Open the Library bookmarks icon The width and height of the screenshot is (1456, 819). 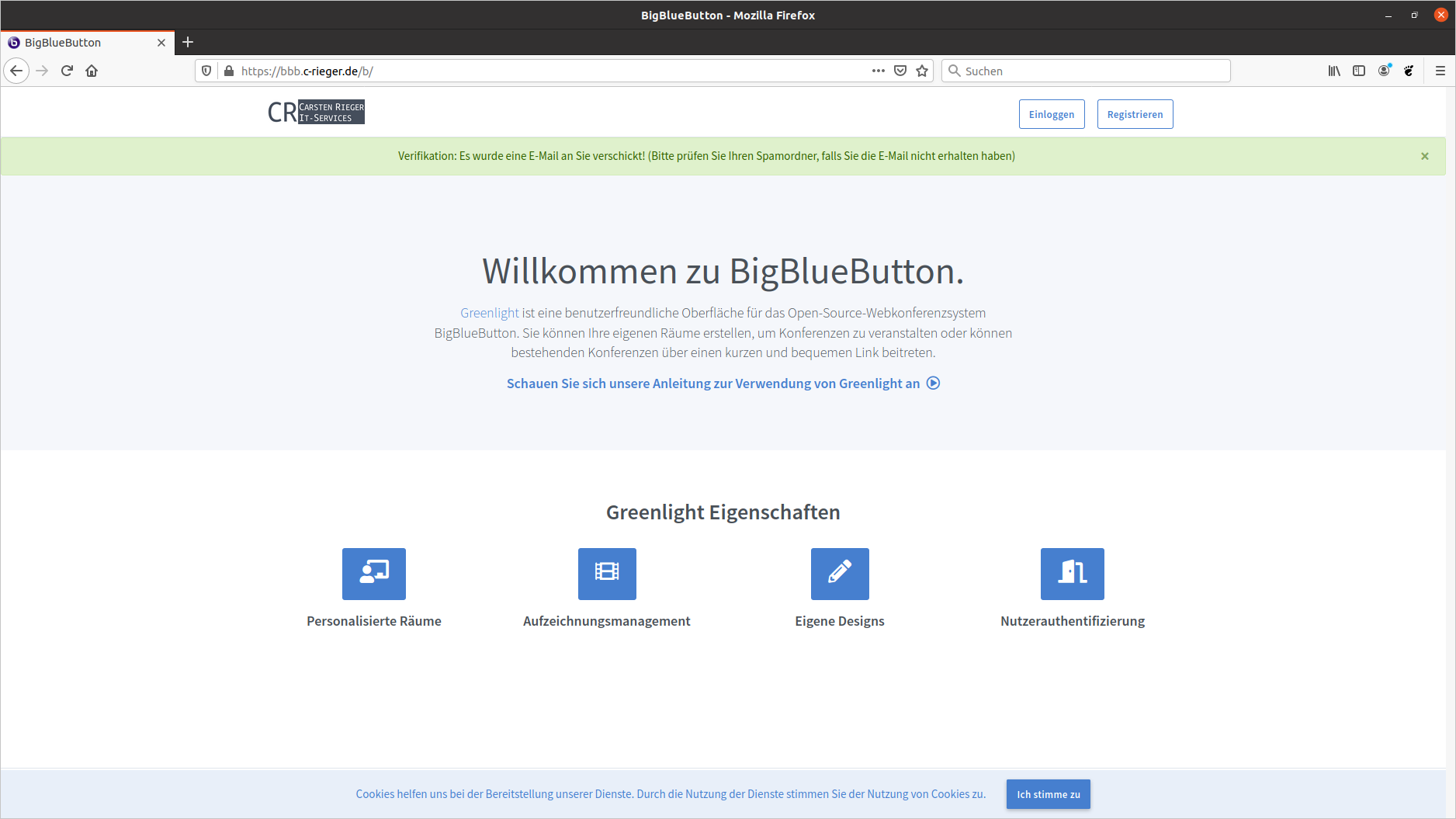1334,71
